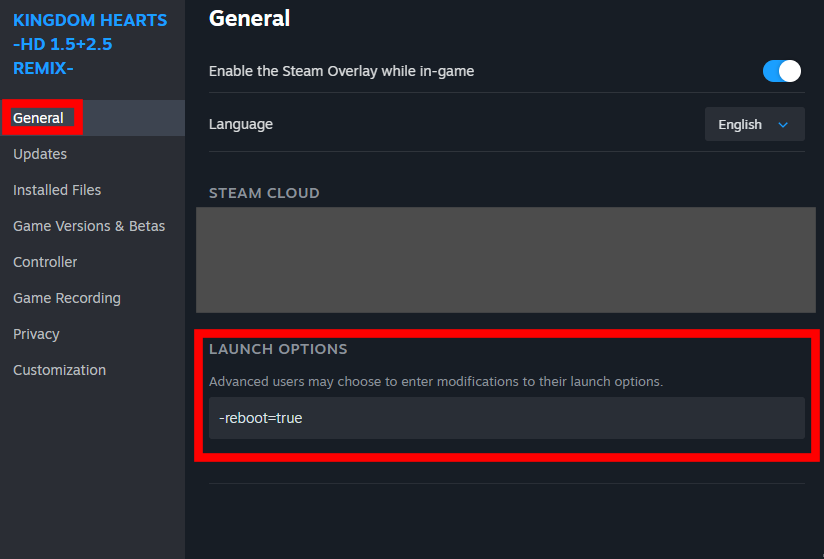This screenshot has width=824, height=559.
Task: Toggle the Steam Overlay while in-game switch
Action: point(781,71)
